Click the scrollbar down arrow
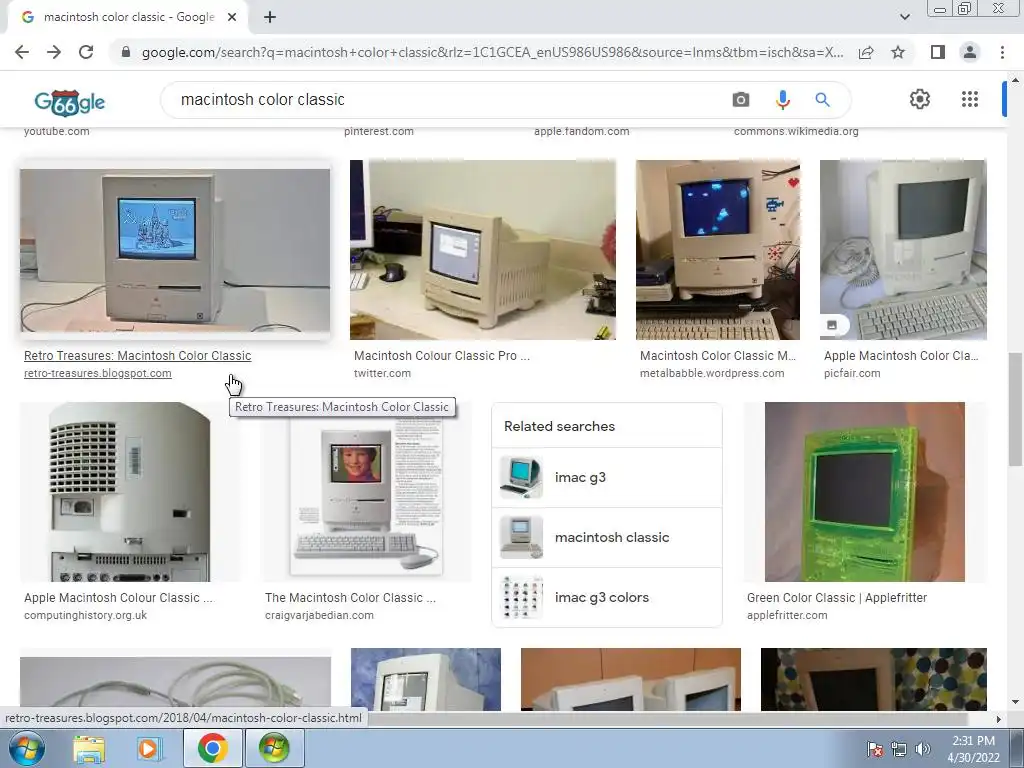 click(1015, 703)
